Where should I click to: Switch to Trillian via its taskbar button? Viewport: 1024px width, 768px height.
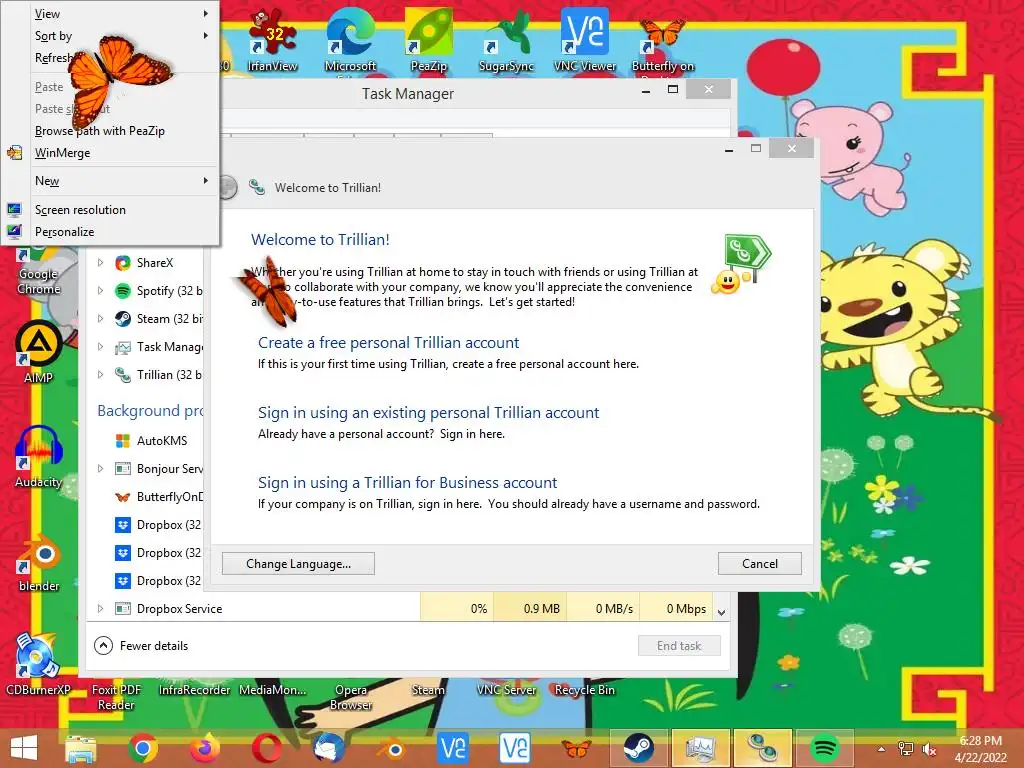pos(762,748)
